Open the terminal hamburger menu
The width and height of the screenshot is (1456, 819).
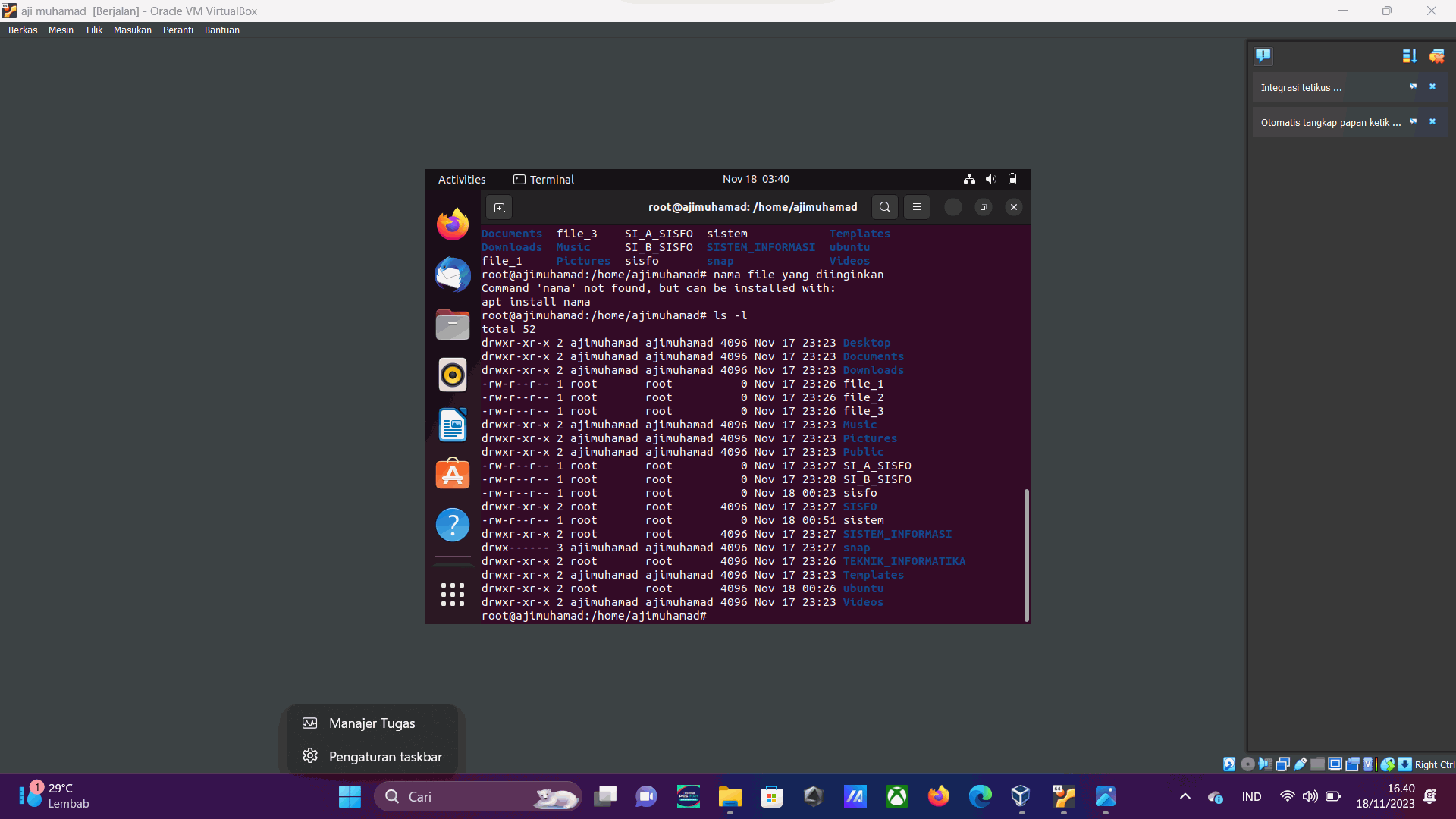click(917, 207)
